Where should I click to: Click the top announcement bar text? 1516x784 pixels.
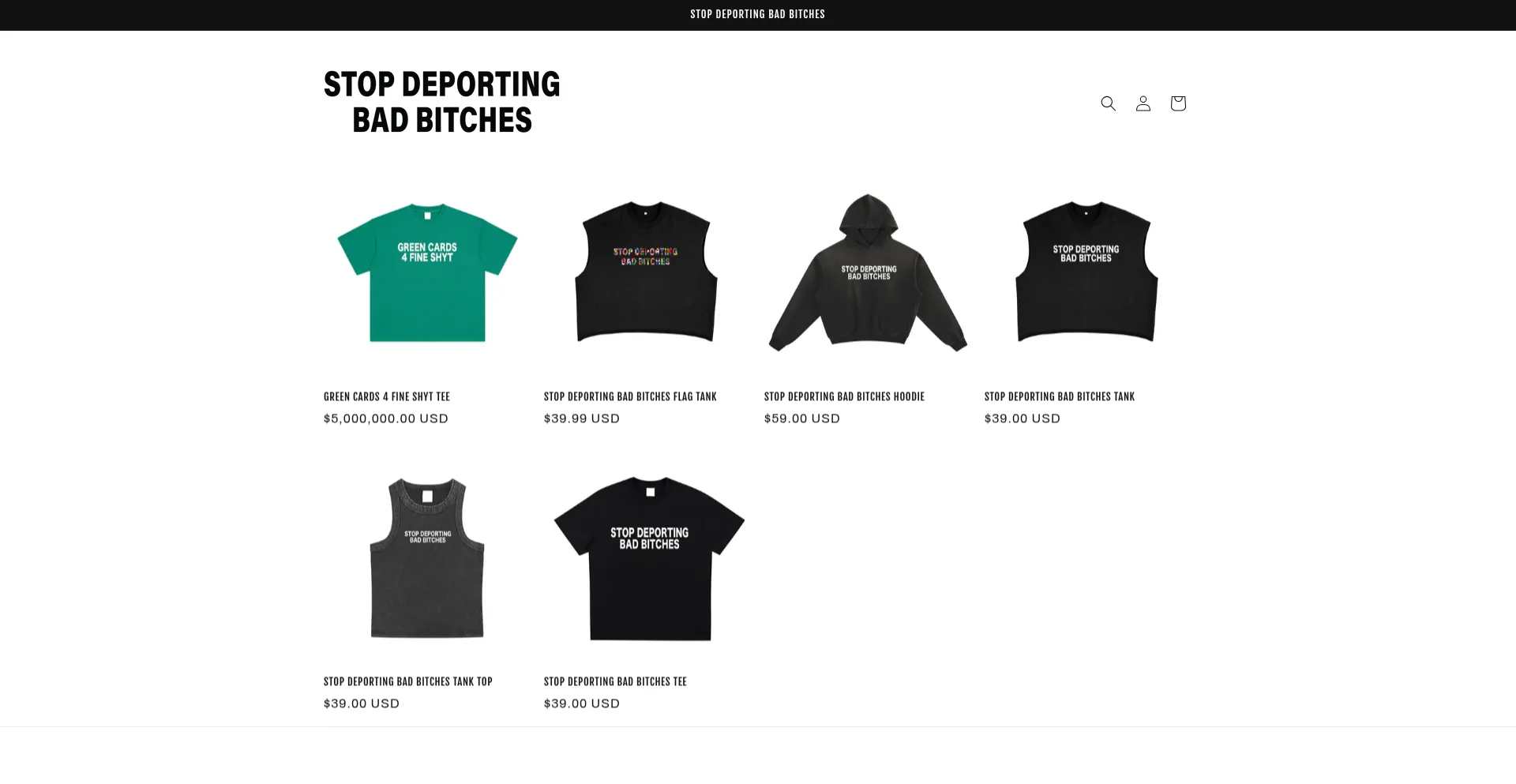tap(757, 14)
